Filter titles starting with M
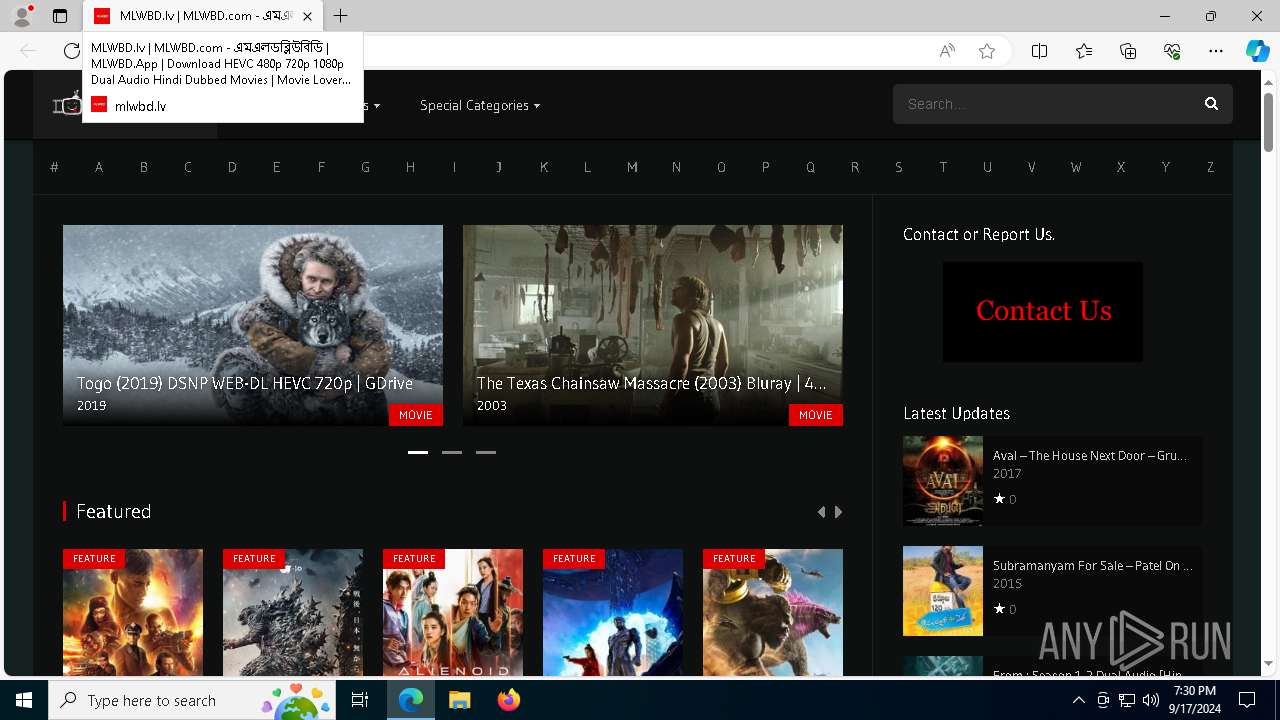 click(632, 167)
